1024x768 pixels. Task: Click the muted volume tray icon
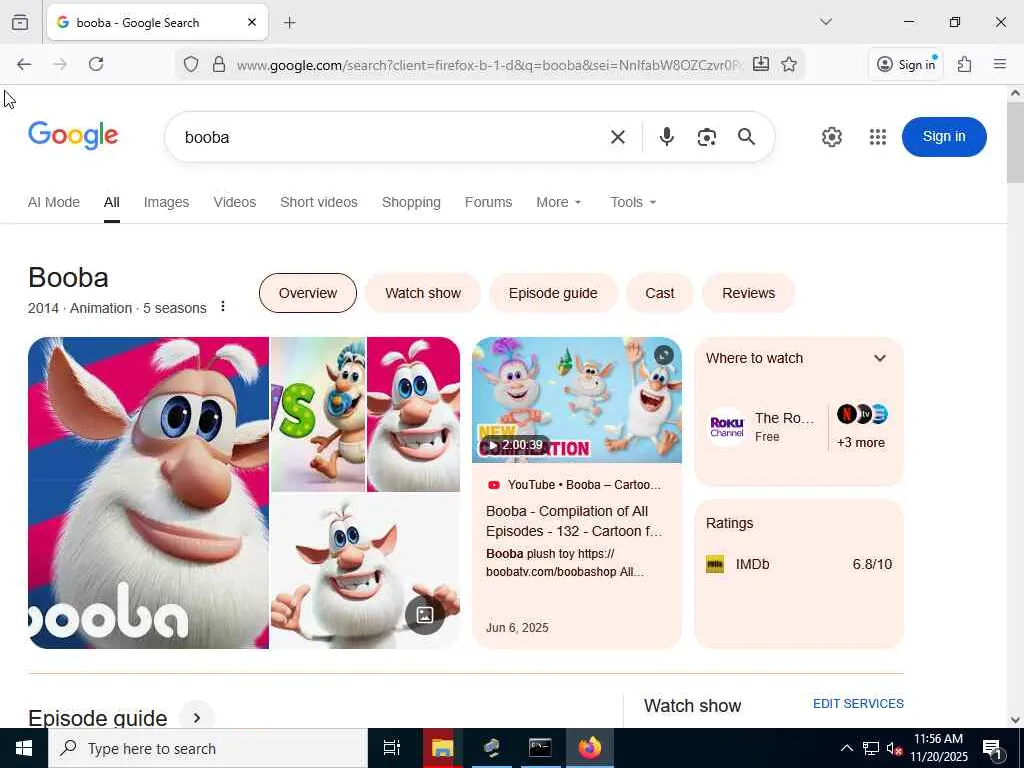[x=894, y=749]
